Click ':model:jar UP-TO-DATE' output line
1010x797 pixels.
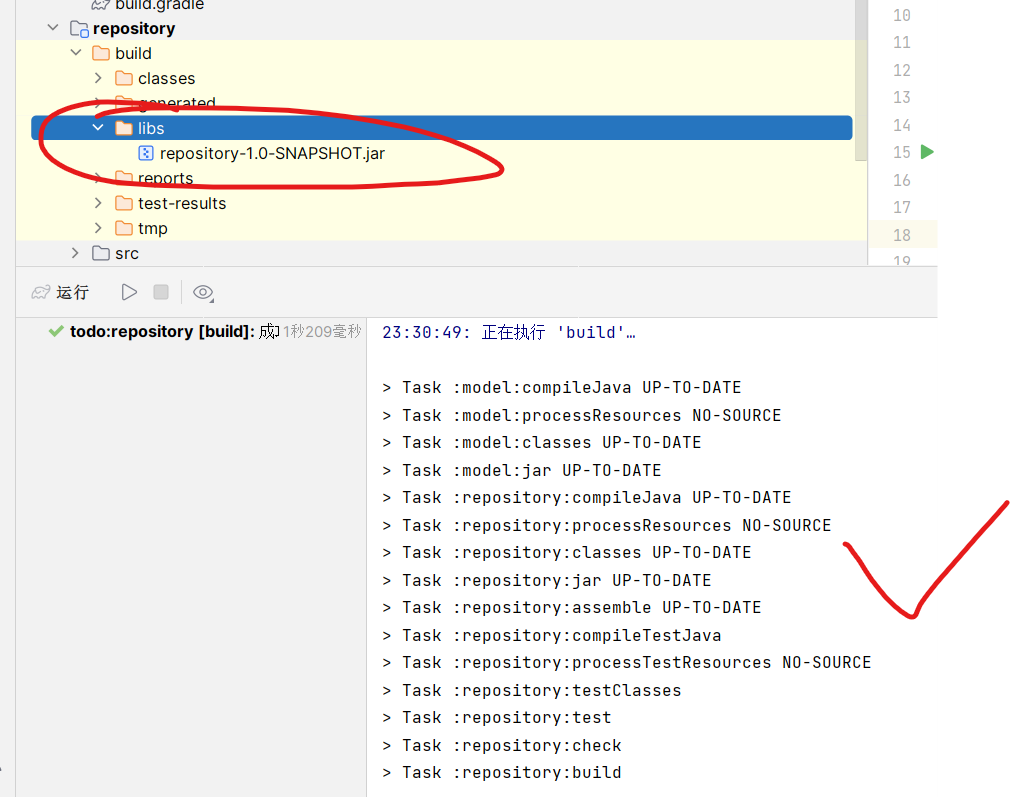522,470
